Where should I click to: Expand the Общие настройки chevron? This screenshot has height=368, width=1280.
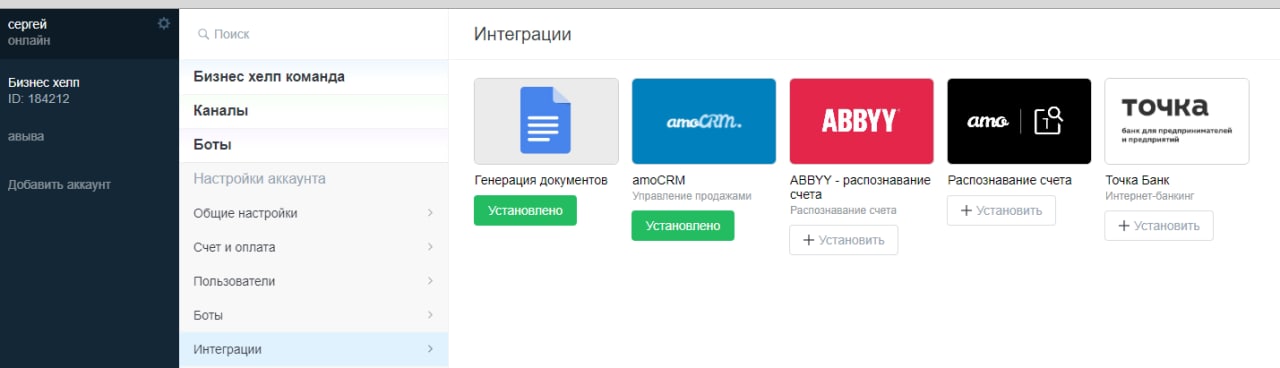click(x=430, y=213)
